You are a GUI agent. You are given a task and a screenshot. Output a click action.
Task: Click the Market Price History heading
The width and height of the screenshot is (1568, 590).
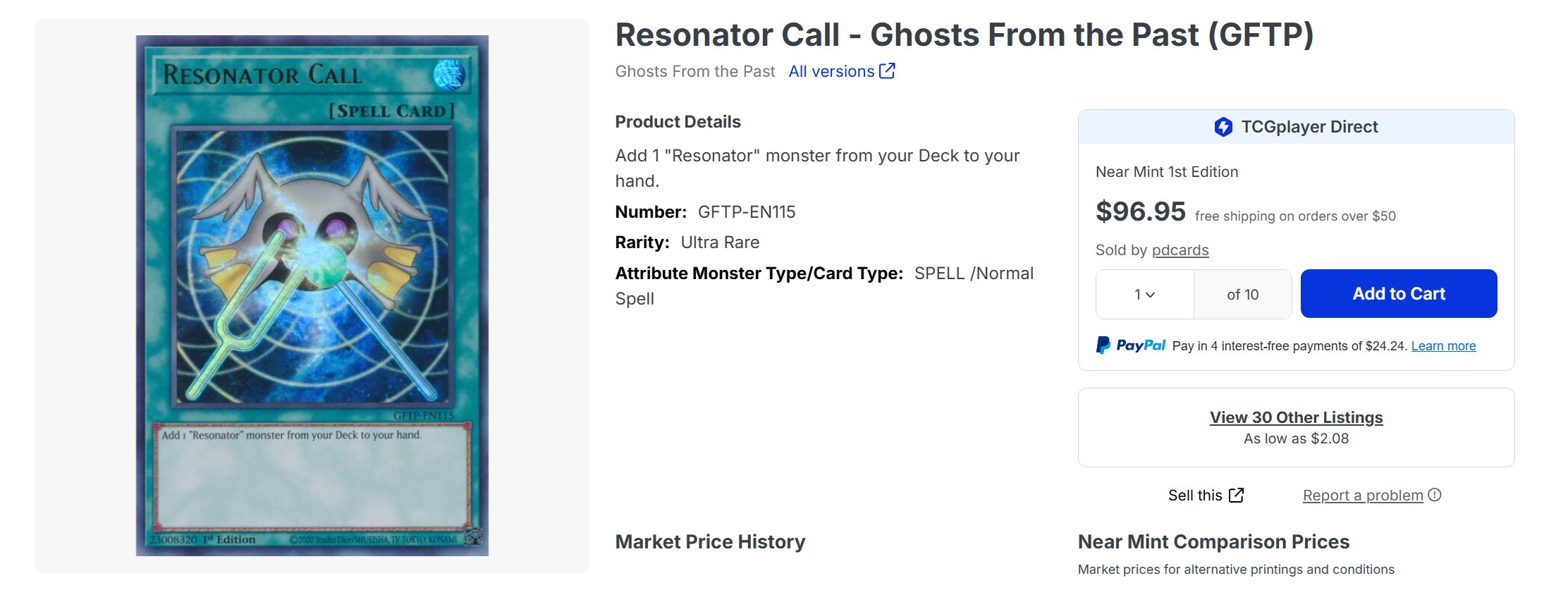(710, 541)
